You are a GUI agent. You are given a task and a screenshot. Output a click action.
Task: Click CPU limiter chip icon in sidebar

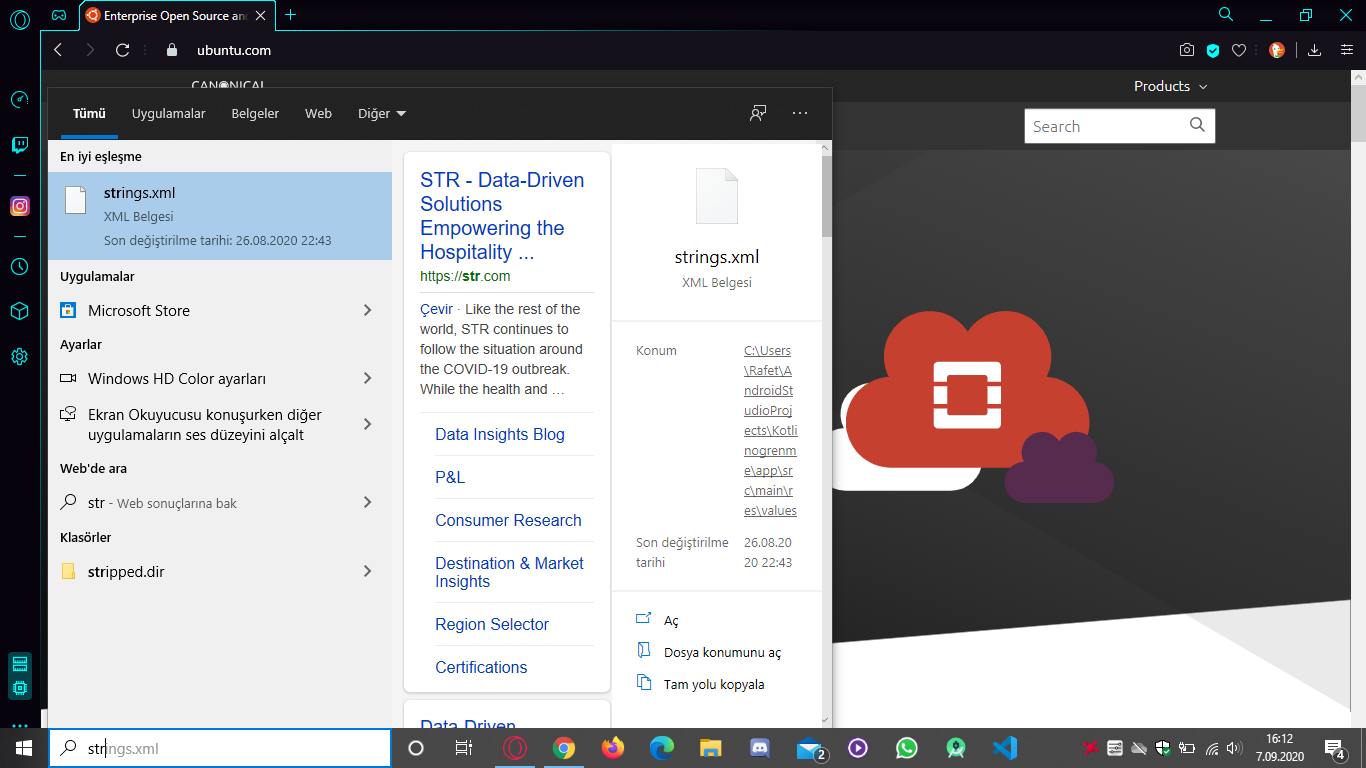pos(19,688)
